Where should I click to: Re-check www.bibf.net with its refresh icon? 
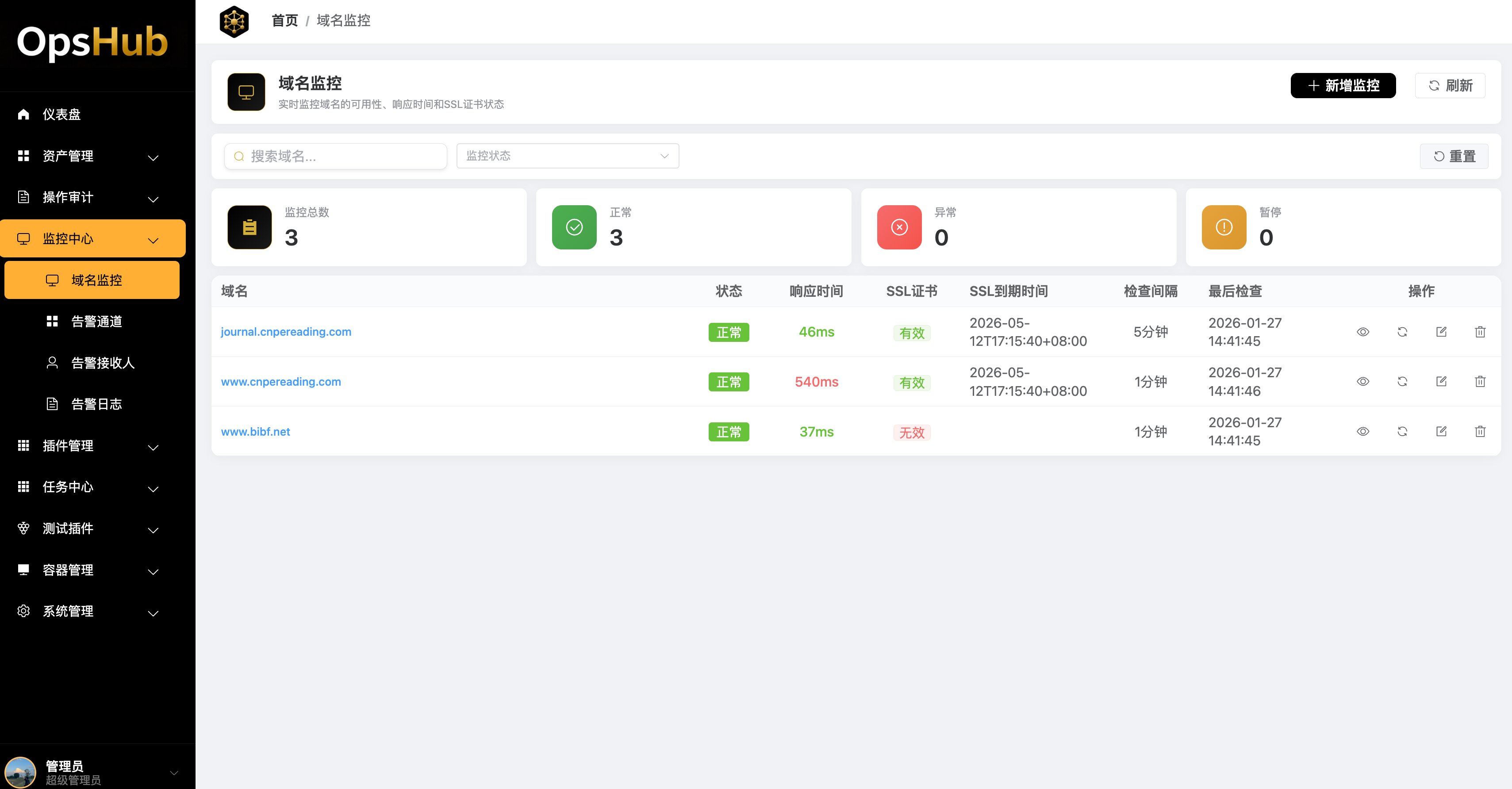tap(1402, 432)
